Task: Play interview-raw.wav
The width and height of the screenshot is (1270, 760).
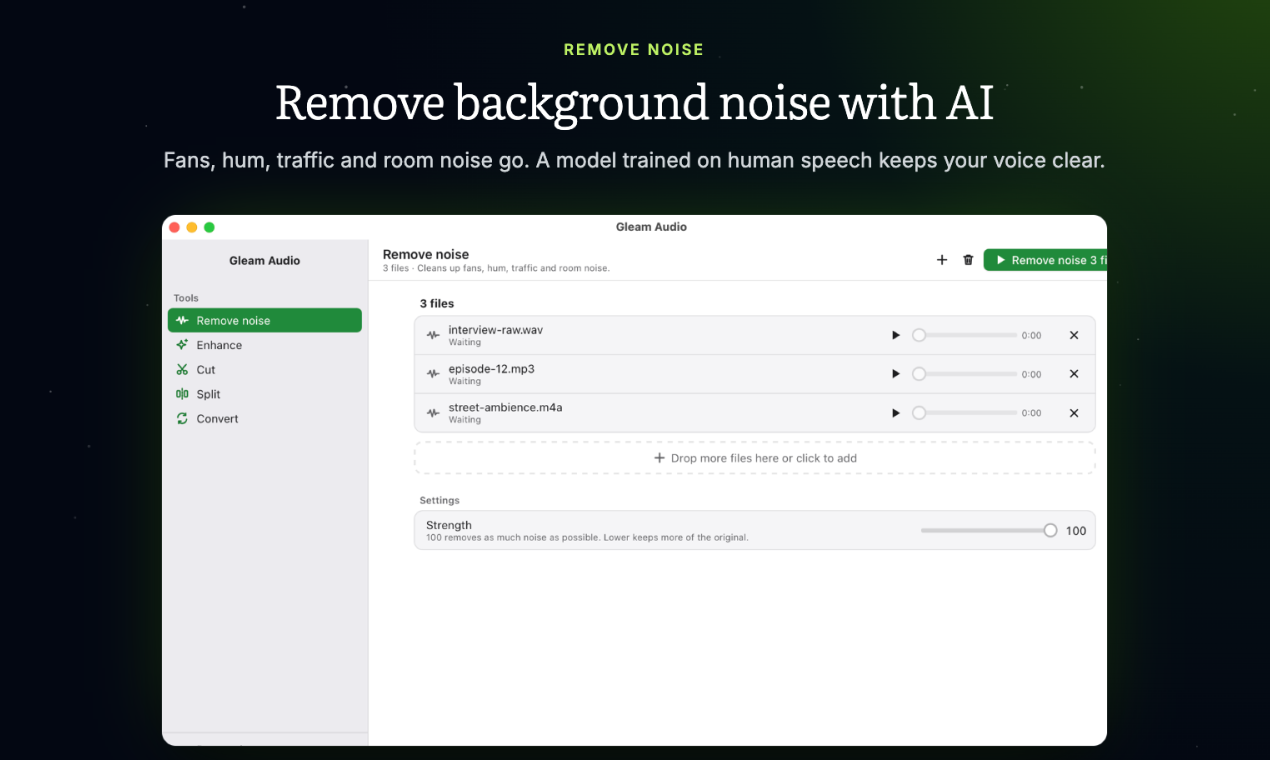Action: (x=896, y=335)
